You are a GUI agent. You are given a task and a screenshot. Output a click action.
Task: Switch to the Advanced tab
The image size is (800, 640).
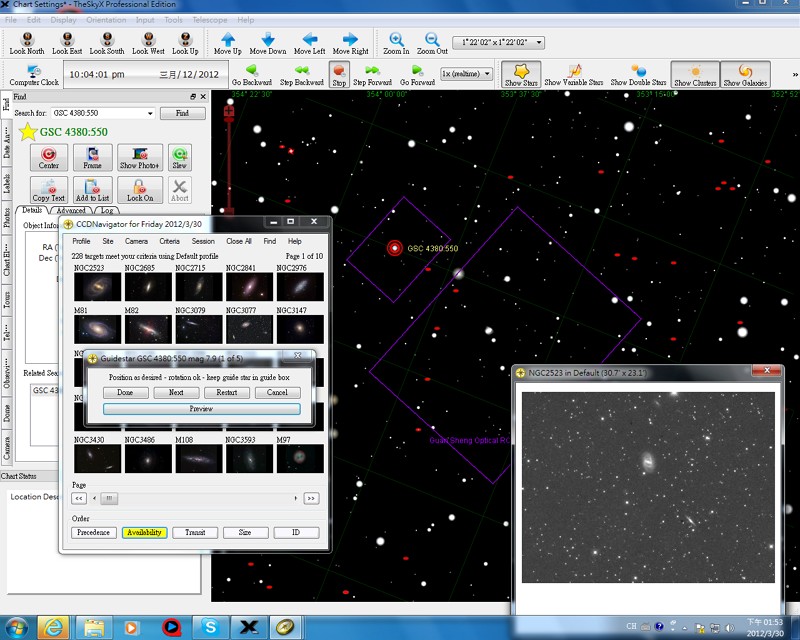71,211
